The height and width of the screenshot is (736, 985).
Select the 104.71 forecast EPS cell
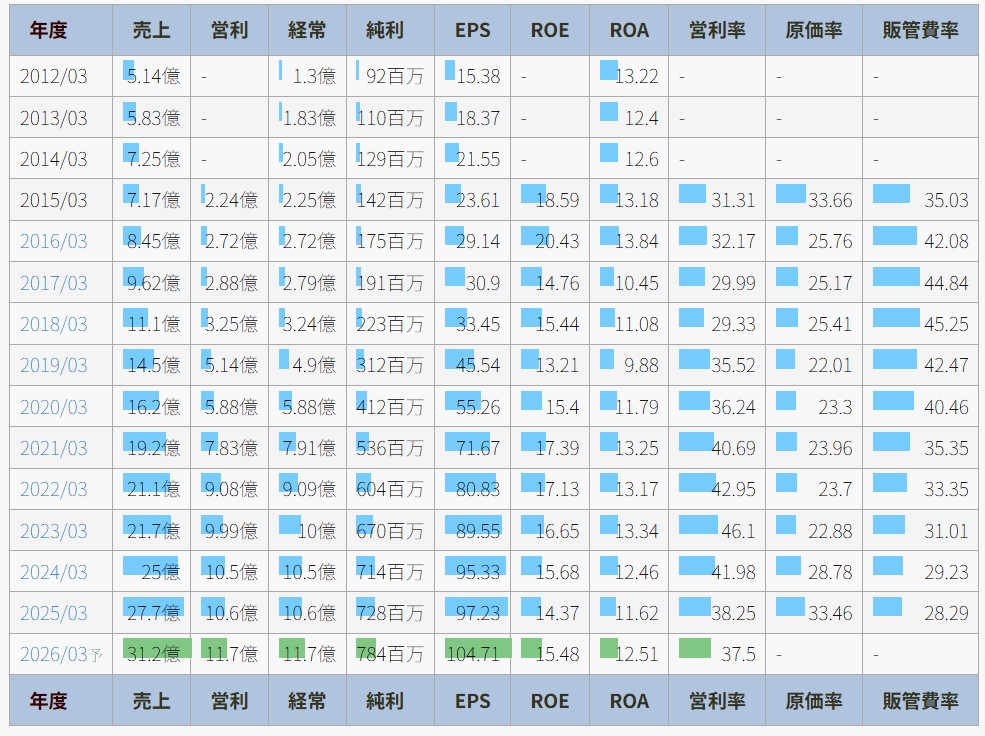(472, 654)
